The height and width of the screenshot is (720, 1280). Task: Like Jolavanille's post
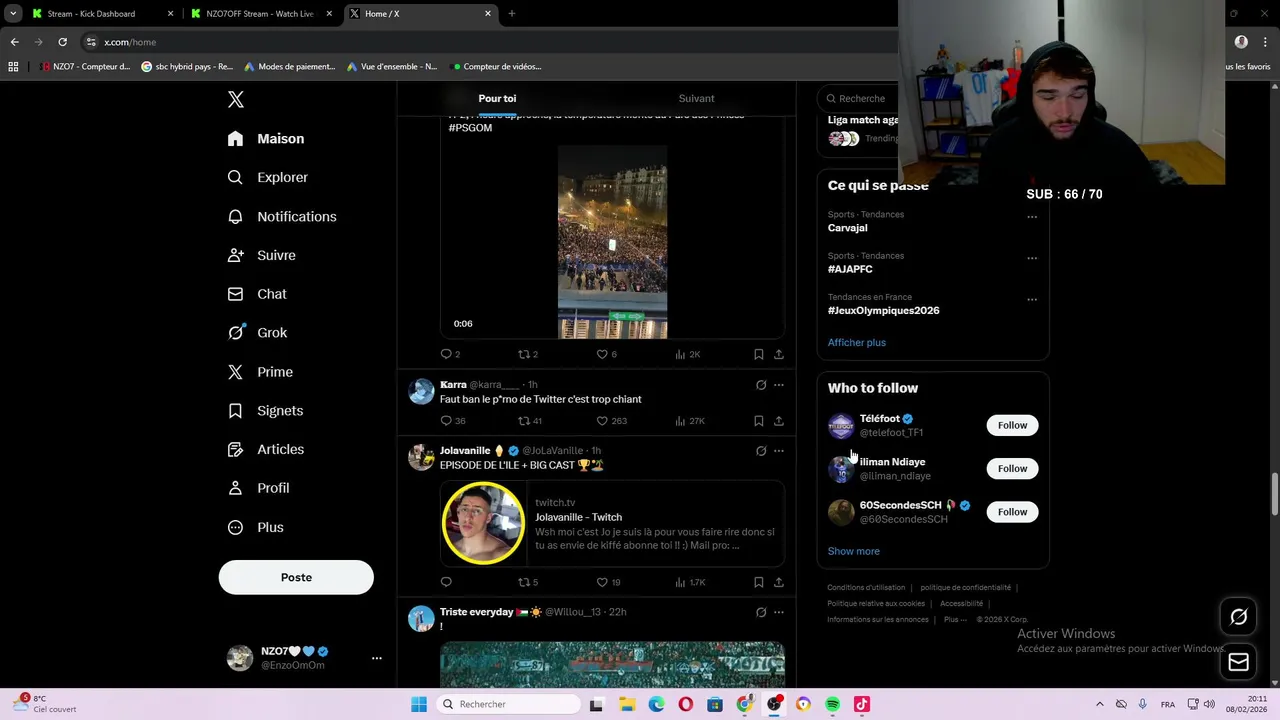608,582
